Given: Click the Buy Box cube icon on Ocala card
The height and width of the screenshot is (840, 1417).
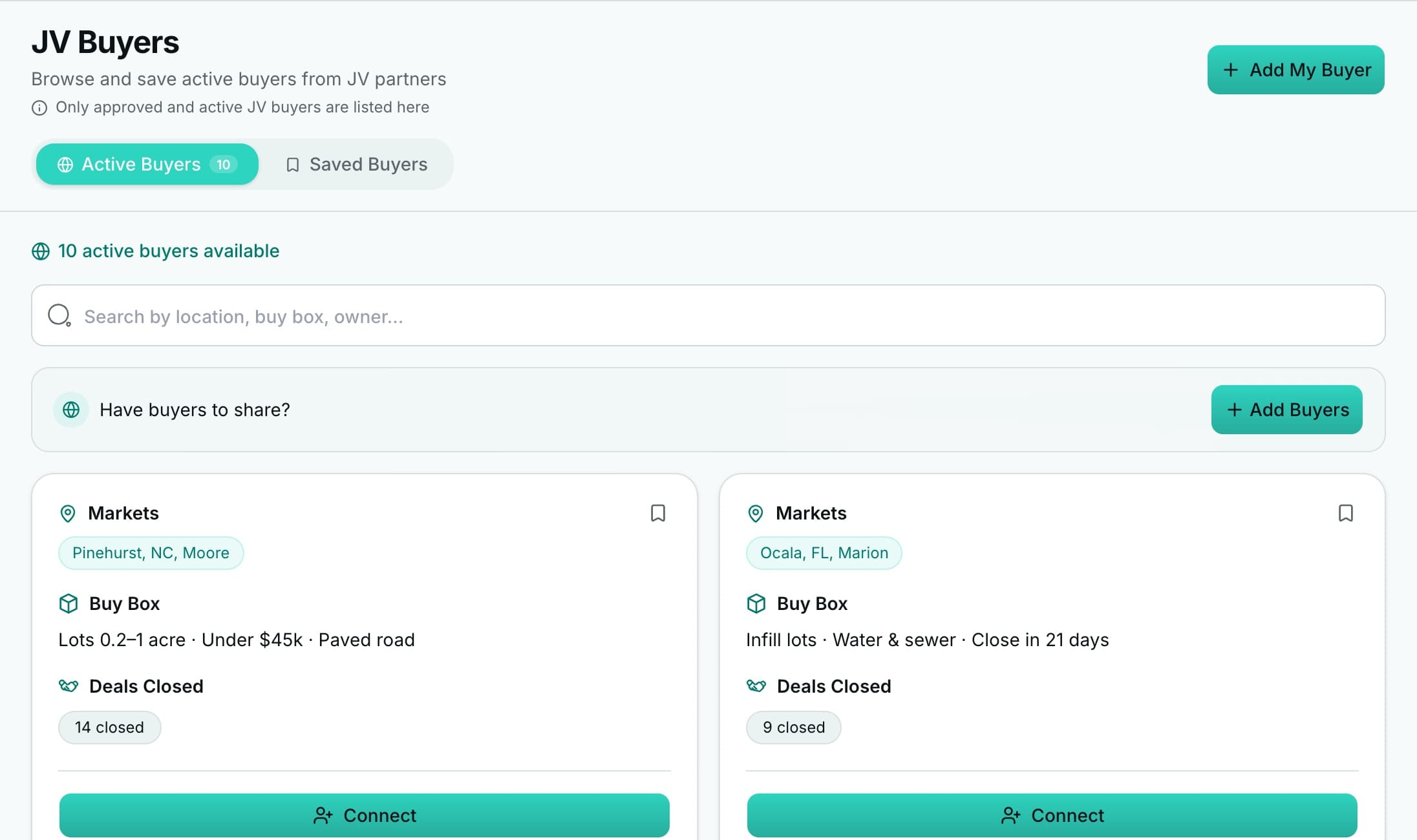Looking at the screenshot, I should [x=756, y=604].
